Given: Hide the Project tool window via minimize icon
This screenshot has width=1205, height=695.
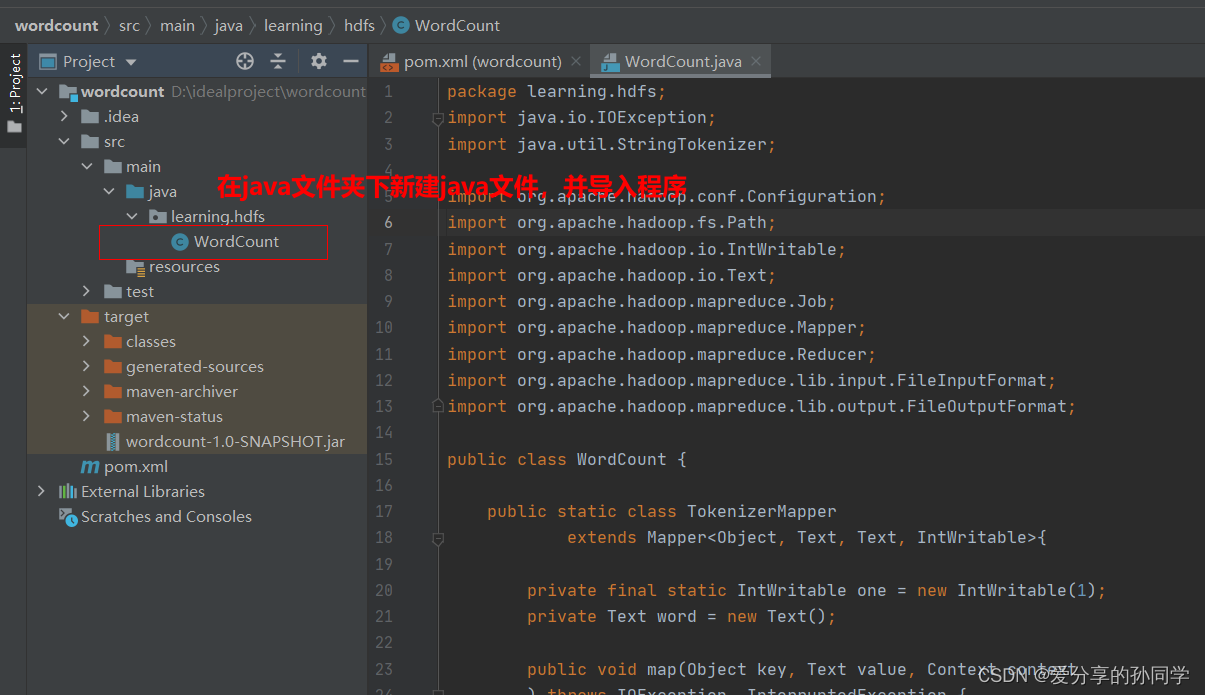Looking at the screenshot, I should click(348, 61).
